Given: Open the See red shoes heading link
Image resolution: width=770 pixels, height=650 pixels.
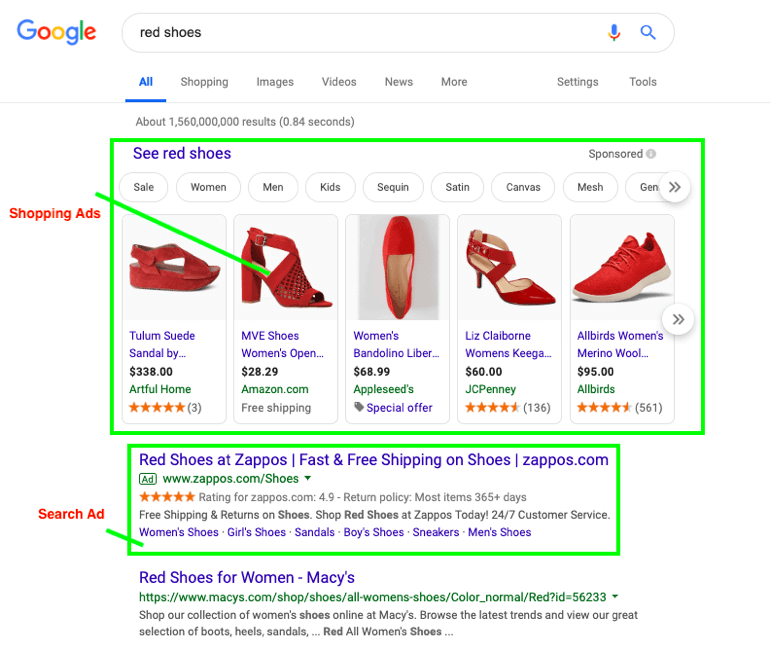Looking at the screenshot, I should click(182, 153).
